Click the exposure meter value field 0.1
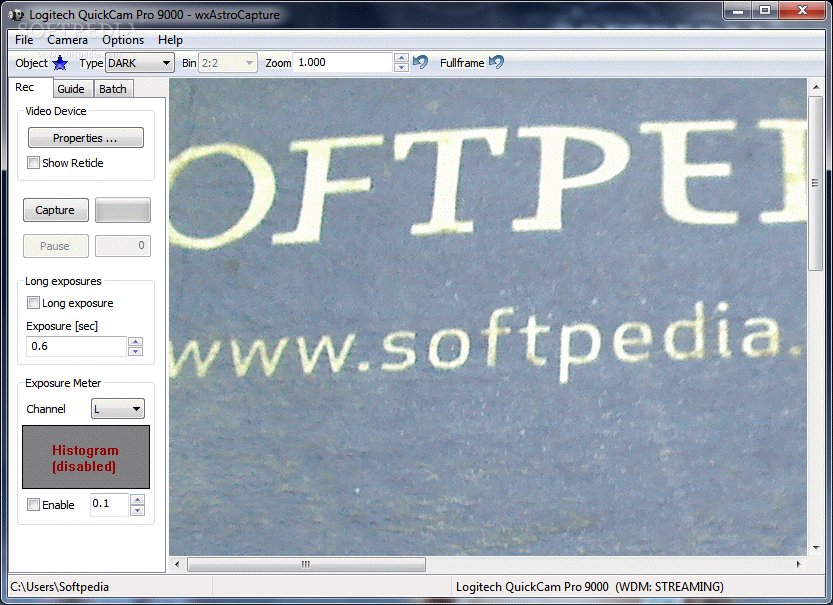Image resolution: width=833 pixels, height=605 pixels. [109, 504]
